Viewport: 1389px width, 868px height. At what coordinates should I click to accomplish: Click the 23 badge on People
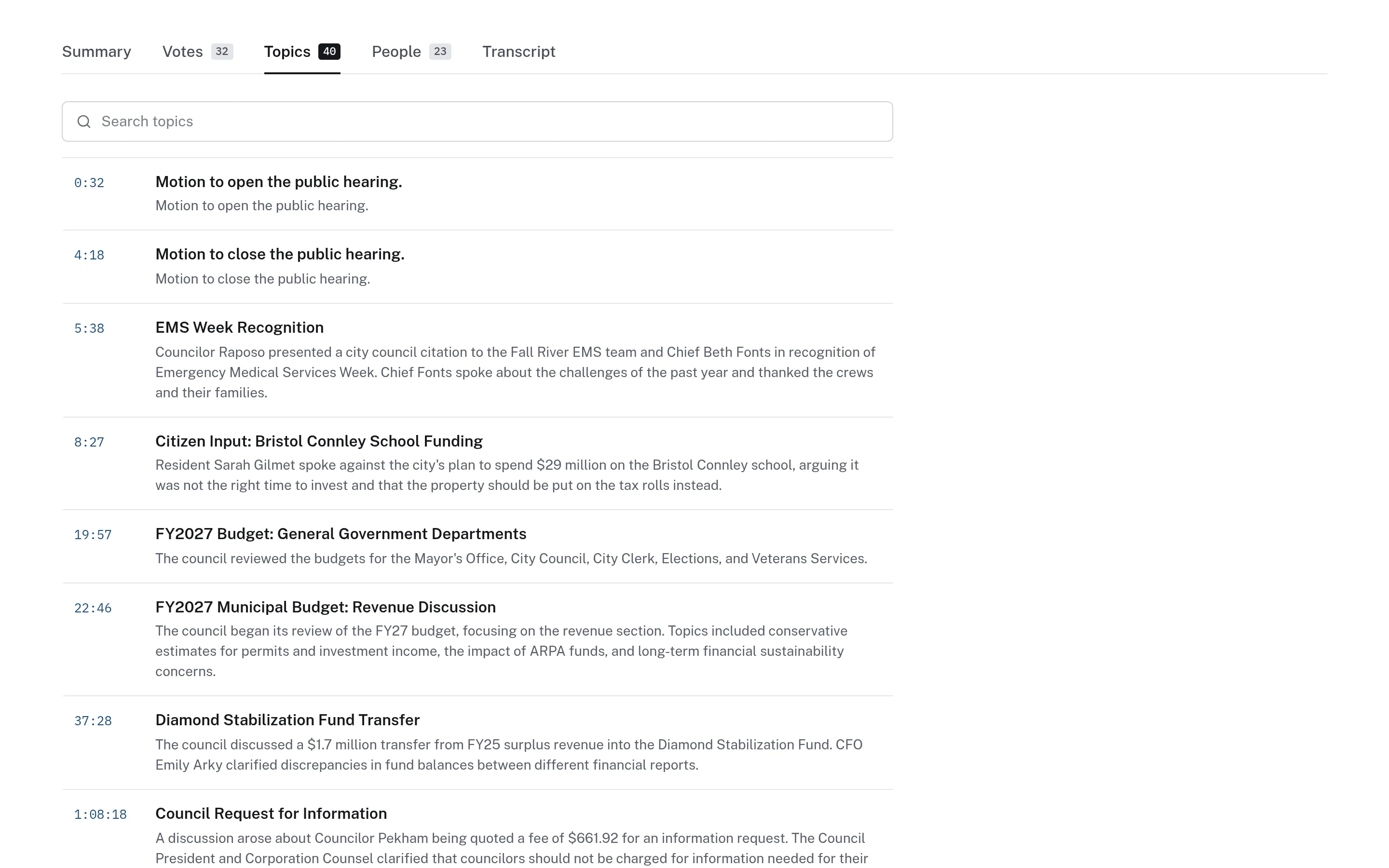[440, 52]
